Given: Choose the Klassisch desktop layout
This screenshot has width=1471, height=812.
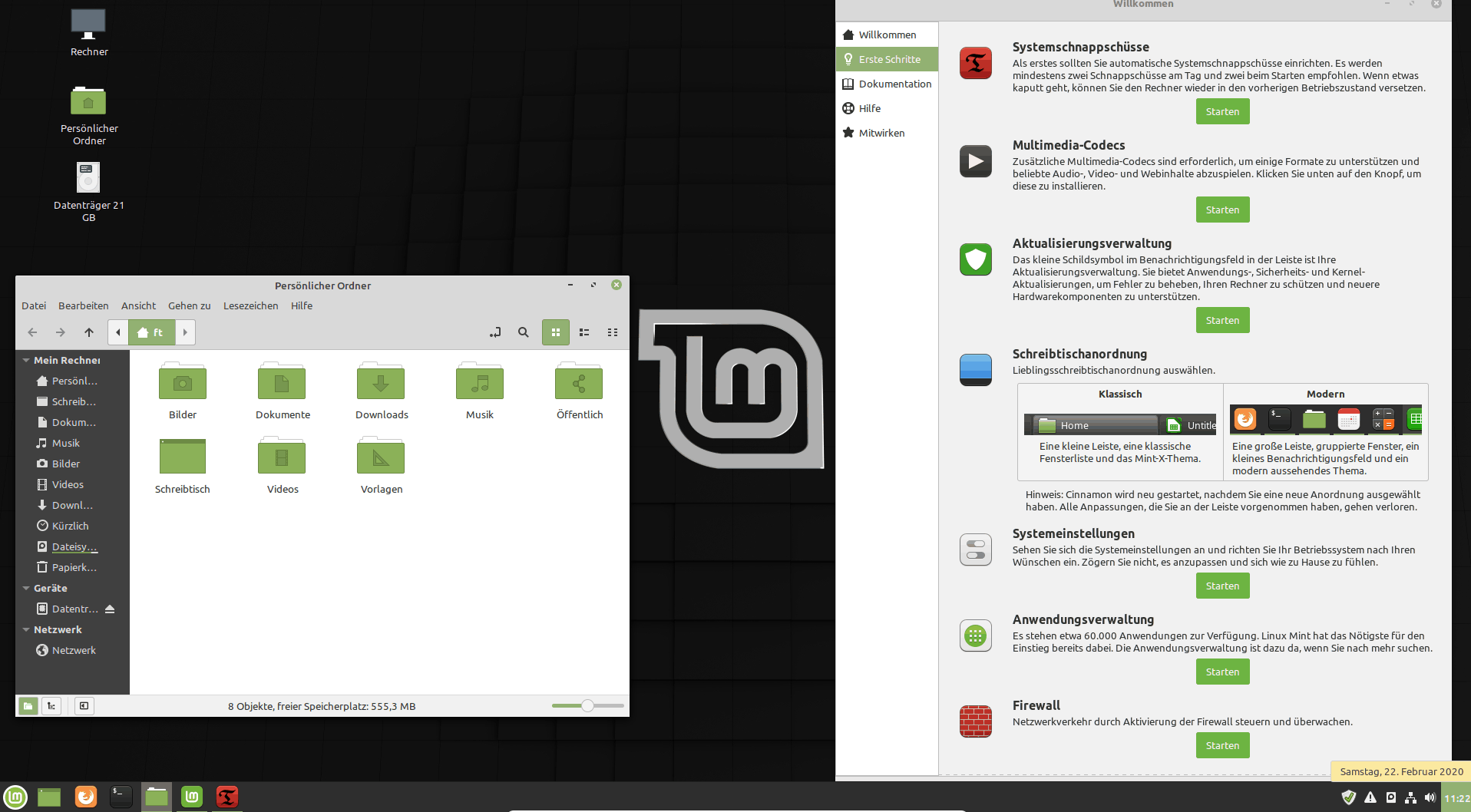Looking at the screenshot, I should (1120, 431).
